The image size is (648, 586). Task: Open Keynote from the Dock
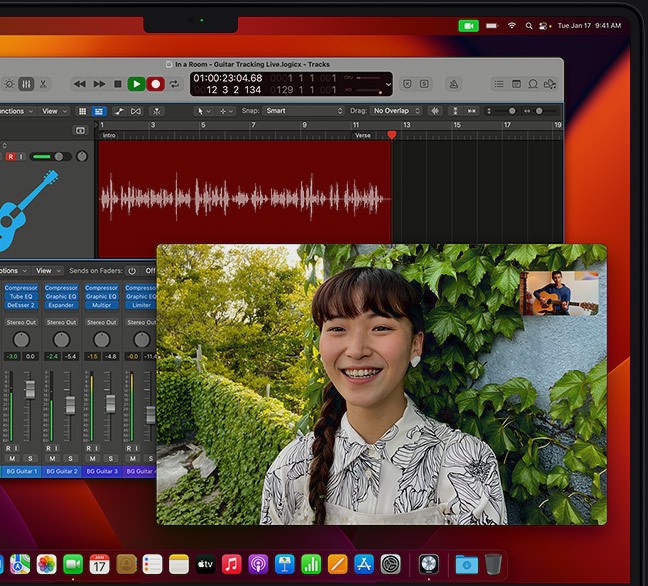[284, 564]
